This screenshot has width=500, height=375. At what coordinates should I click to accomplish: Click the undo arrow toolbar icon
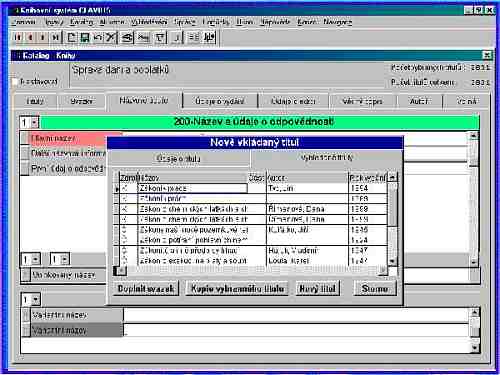click(98, 37)
